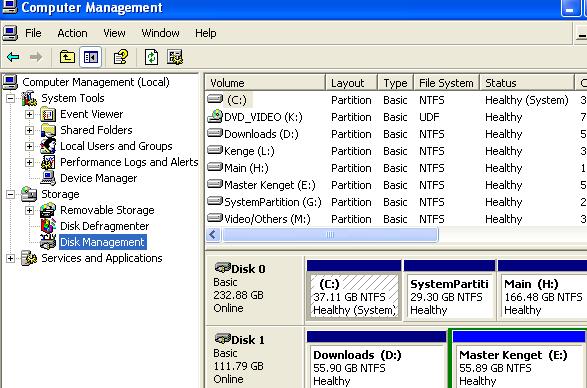Click the MMC icon left of File menu
Image resolution: width=587 pixels, height=388 pixels.
(10, 33)
